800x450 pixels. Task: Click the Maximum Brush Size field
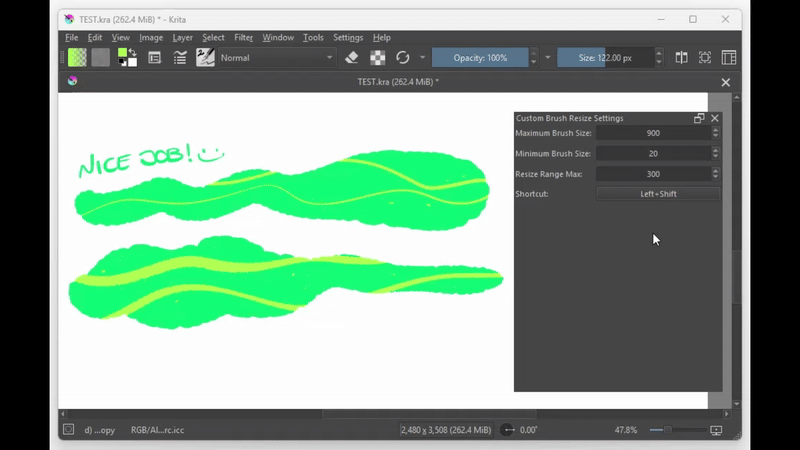(654, 133)
